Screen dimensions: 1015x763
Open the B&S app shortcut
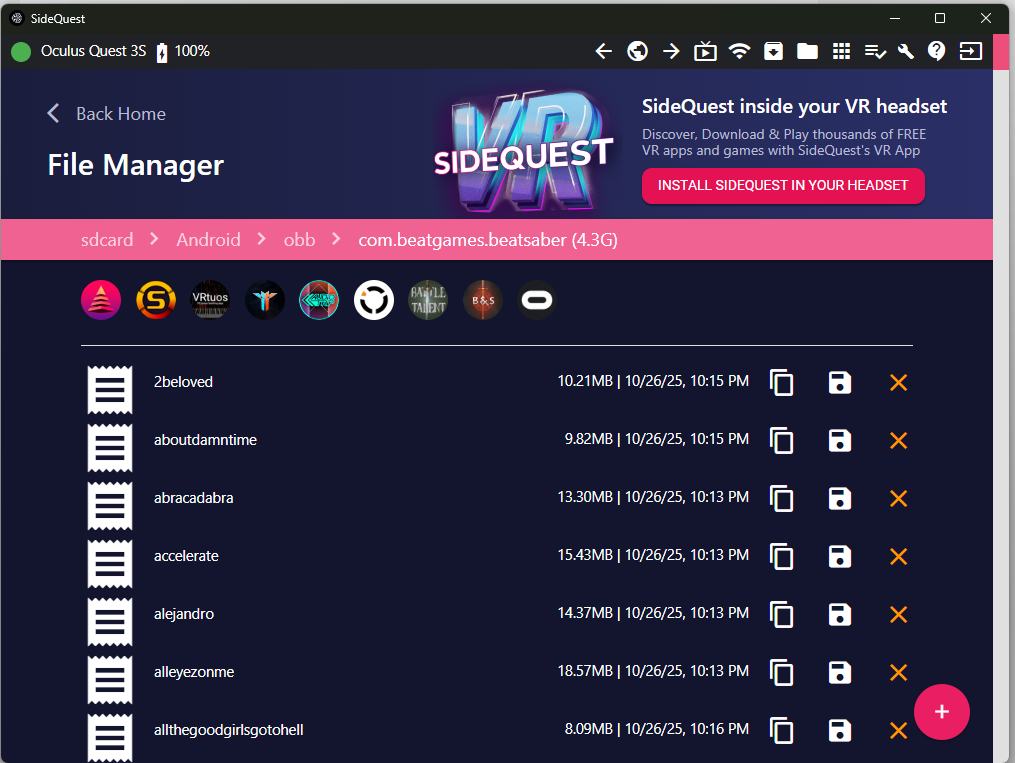point(483,300)
